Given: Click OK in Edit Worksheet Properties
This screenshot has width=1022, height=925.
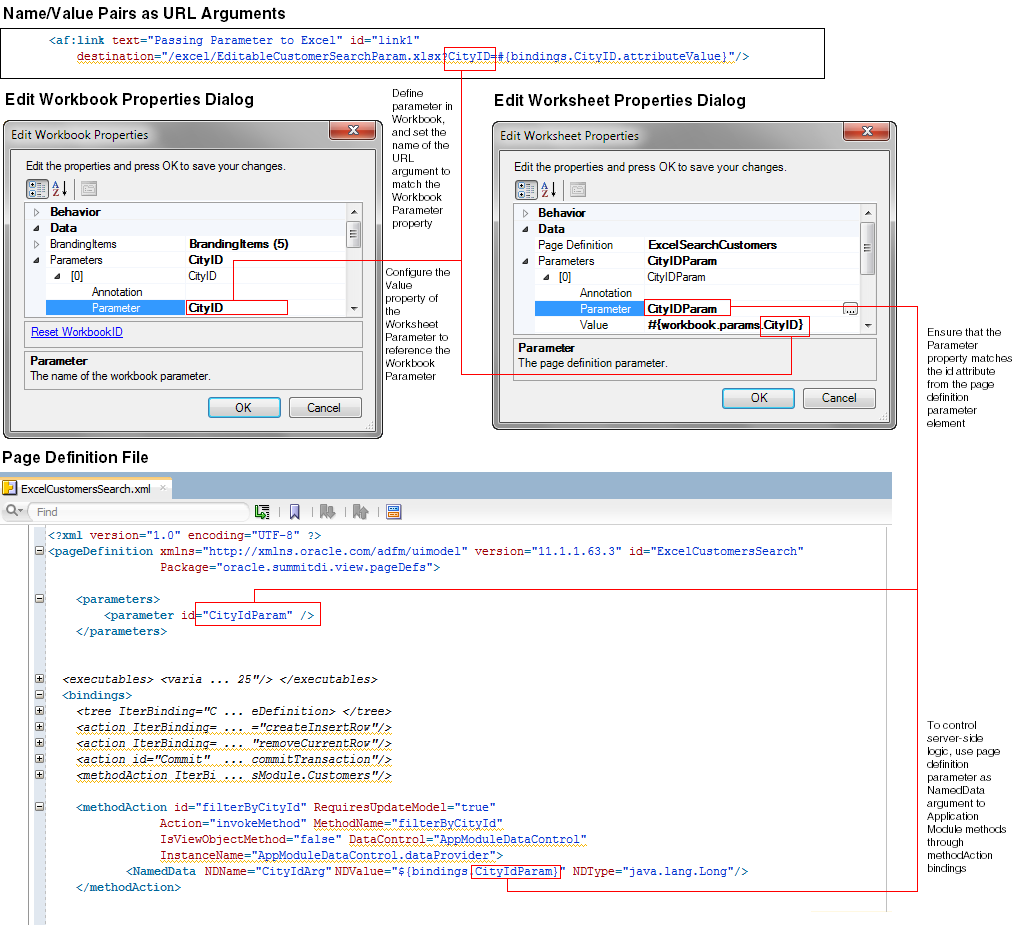Looking at the screenshot, I should 759,398.
